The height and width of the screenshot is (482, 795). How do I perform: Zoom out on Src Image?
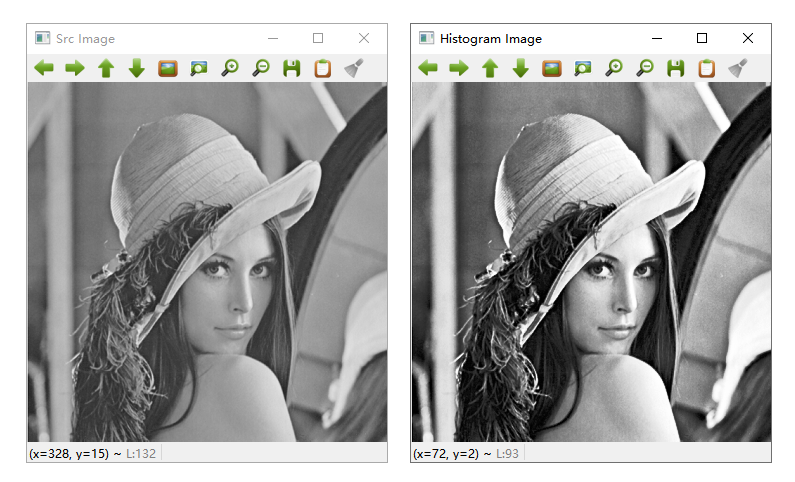[261, 68]
